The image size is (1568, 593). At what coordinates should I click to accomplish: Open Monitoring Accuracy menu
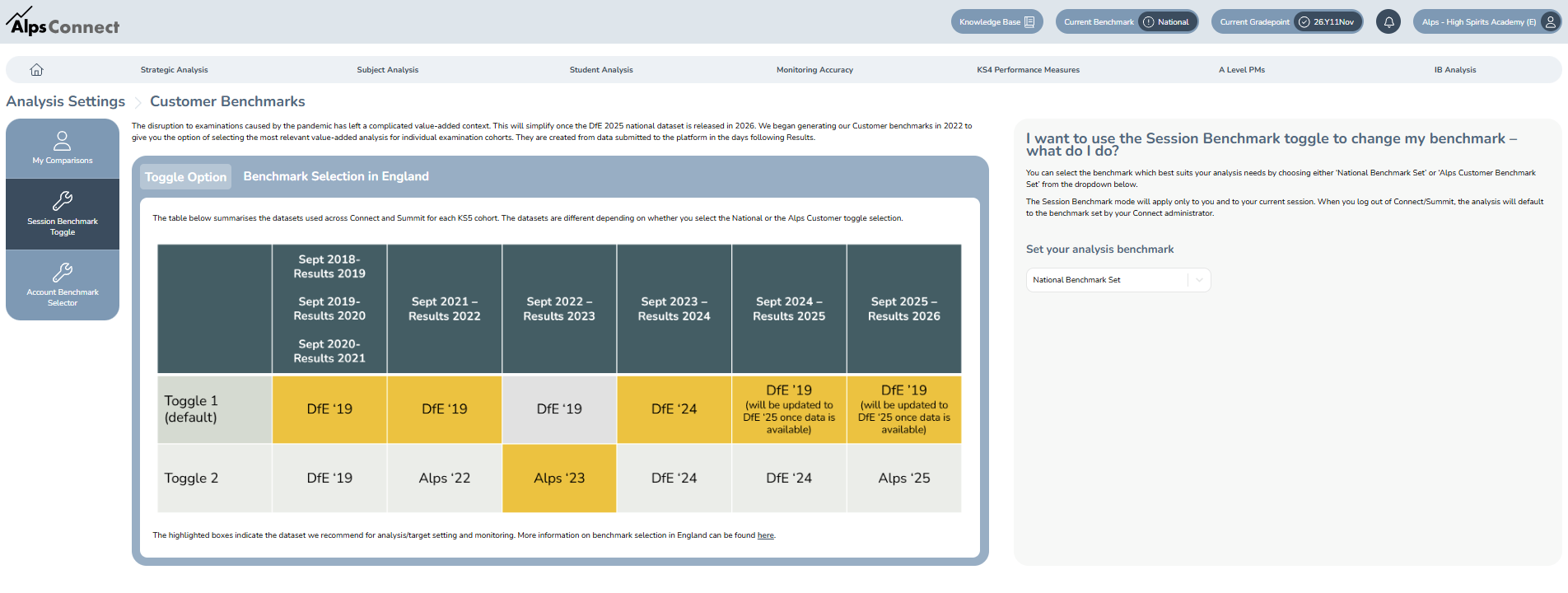[814, 70]
